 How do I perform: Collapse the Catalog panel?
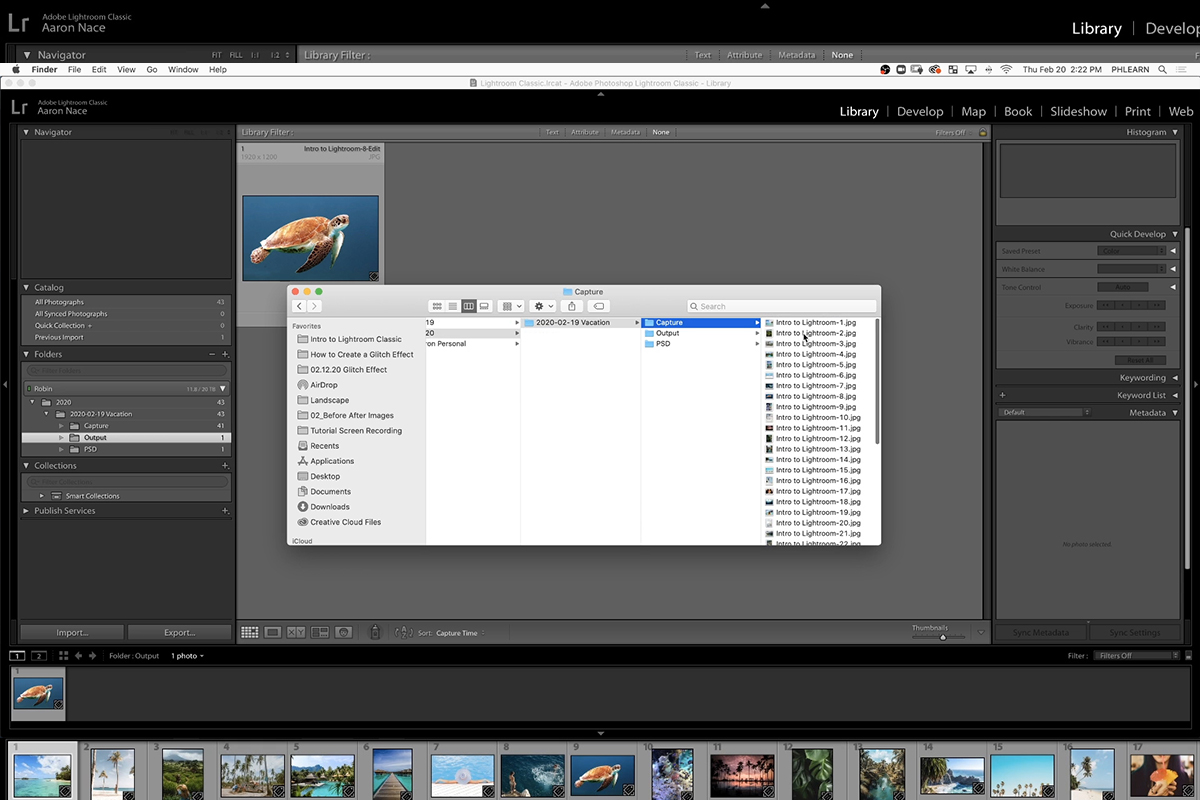tap(26, 287)
